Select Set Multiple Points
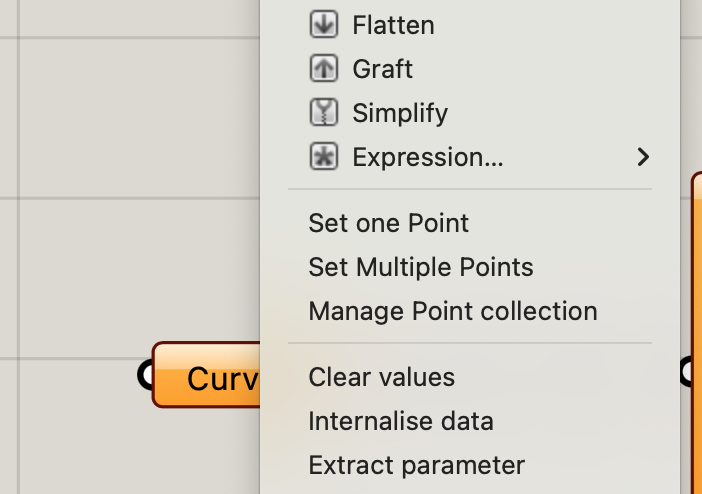This screenshot has height=494, width=702. coord(420,267)
